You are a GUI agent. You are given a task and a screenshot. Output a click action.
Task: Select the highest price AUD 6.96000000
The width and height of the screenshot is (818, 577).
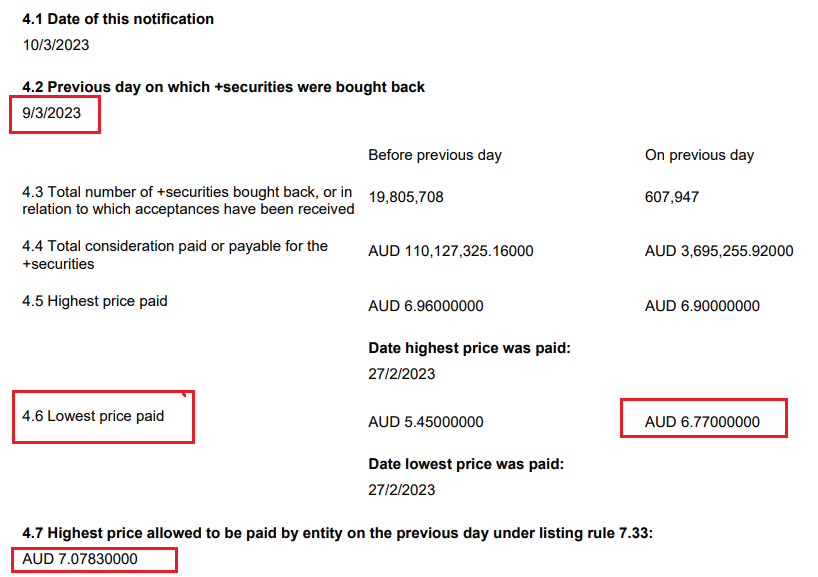426,306
